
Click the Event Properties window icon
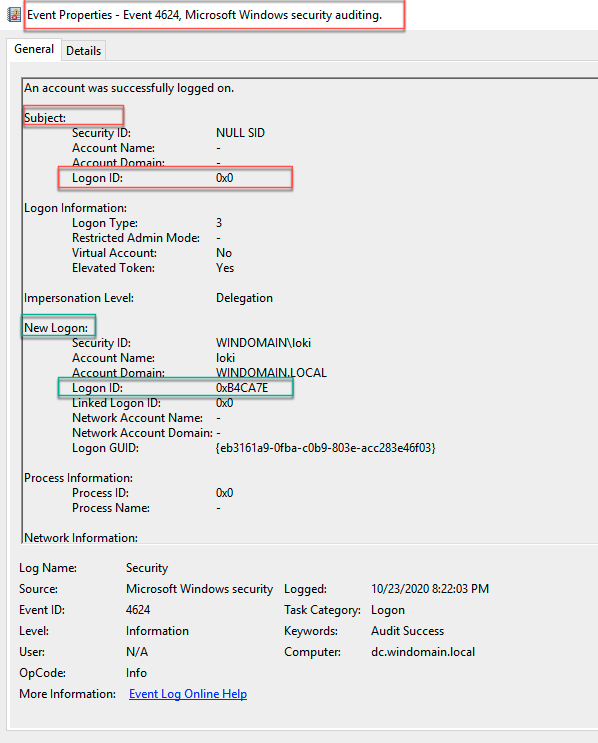click(x=14, y=15)
